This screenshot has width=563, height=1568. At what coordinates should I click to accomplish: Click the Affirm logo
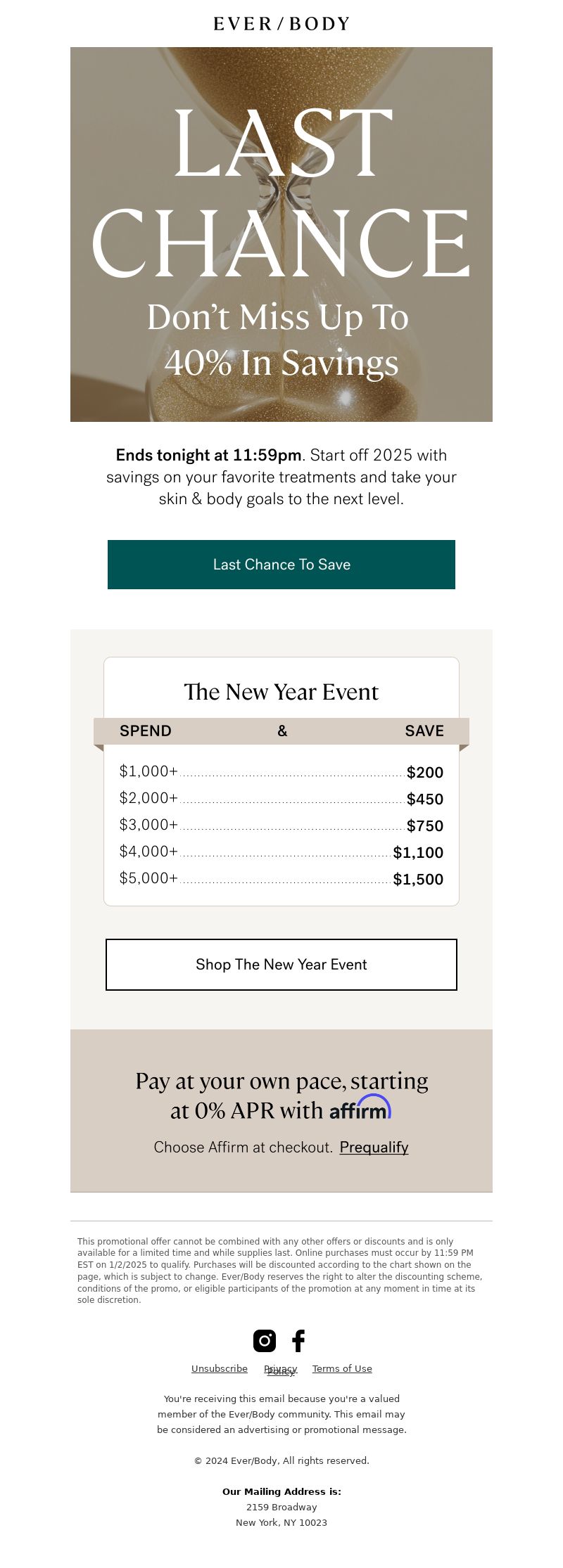tap(360, 1107)
